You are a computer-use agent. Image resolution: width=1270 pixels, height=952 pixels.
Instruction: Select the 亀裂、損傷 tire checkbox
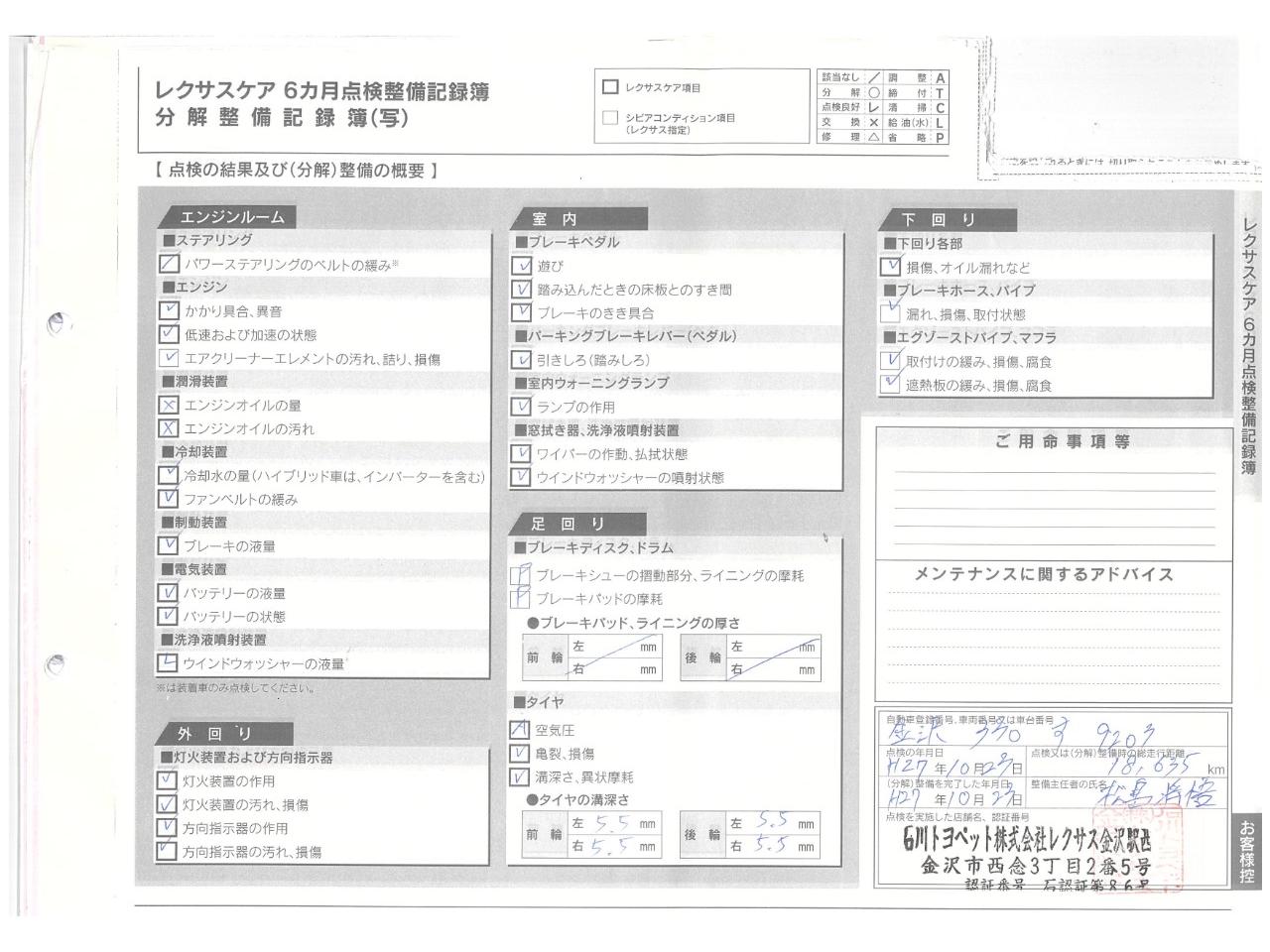pos(519,754)
